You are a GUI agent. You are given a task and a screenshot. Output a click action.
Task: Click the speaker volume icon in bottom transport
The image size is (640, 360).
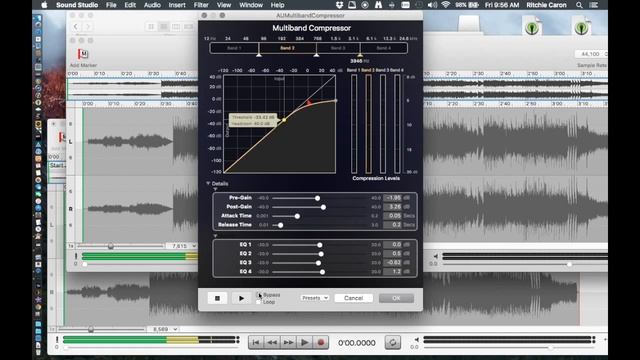416,340
